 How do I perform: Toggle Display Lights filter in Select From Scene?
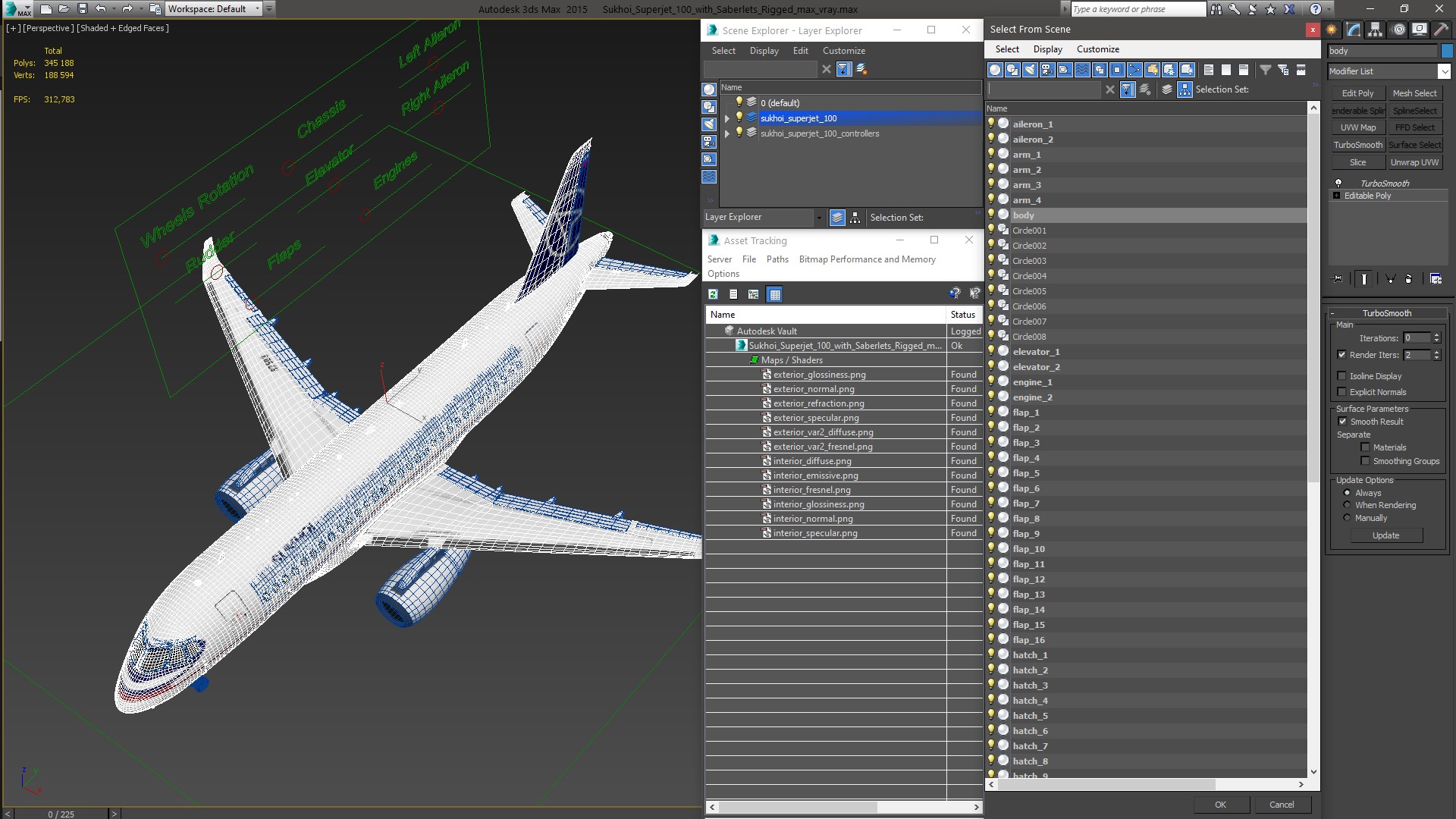1030,70
